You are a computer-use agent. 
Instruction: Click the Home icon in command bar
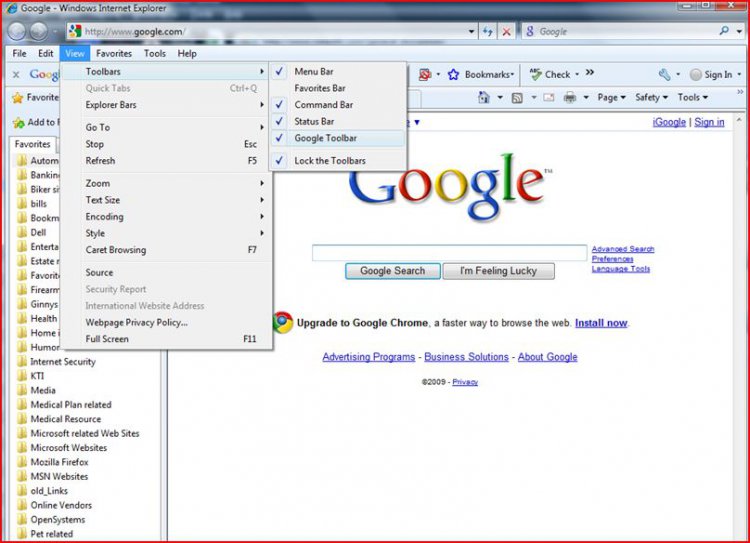484,98
